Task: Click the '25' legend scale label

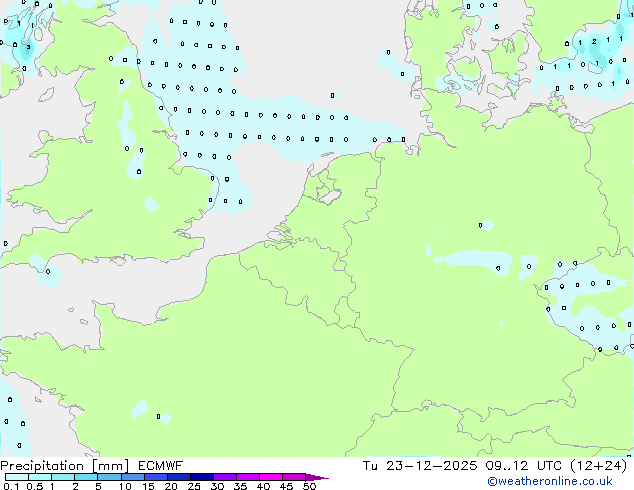Action: coord(194,486)
